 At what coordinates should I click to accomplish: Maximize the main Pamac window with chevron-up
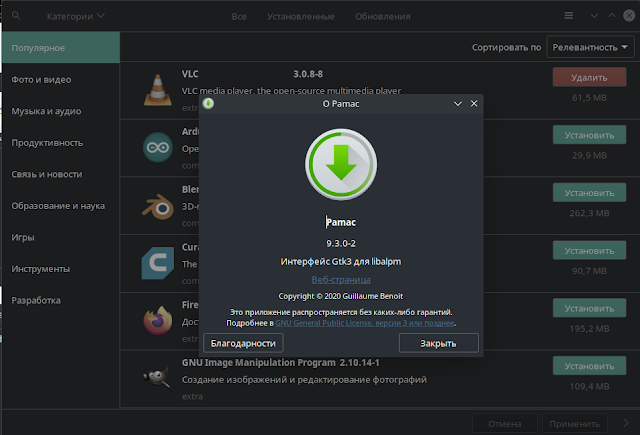[611, 16]
